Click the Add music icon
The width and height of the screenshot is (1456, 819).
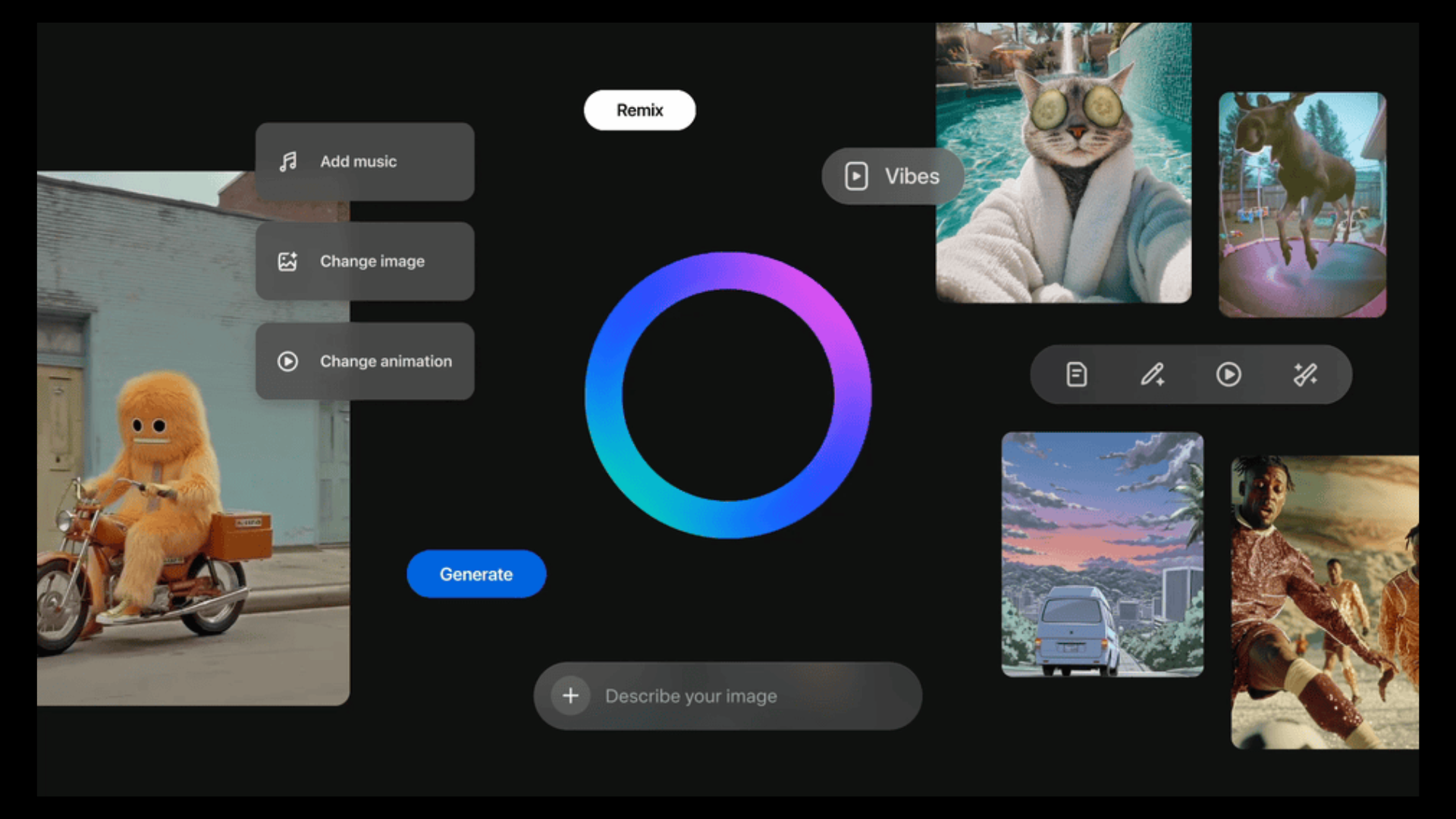click(x=288, y=161)
